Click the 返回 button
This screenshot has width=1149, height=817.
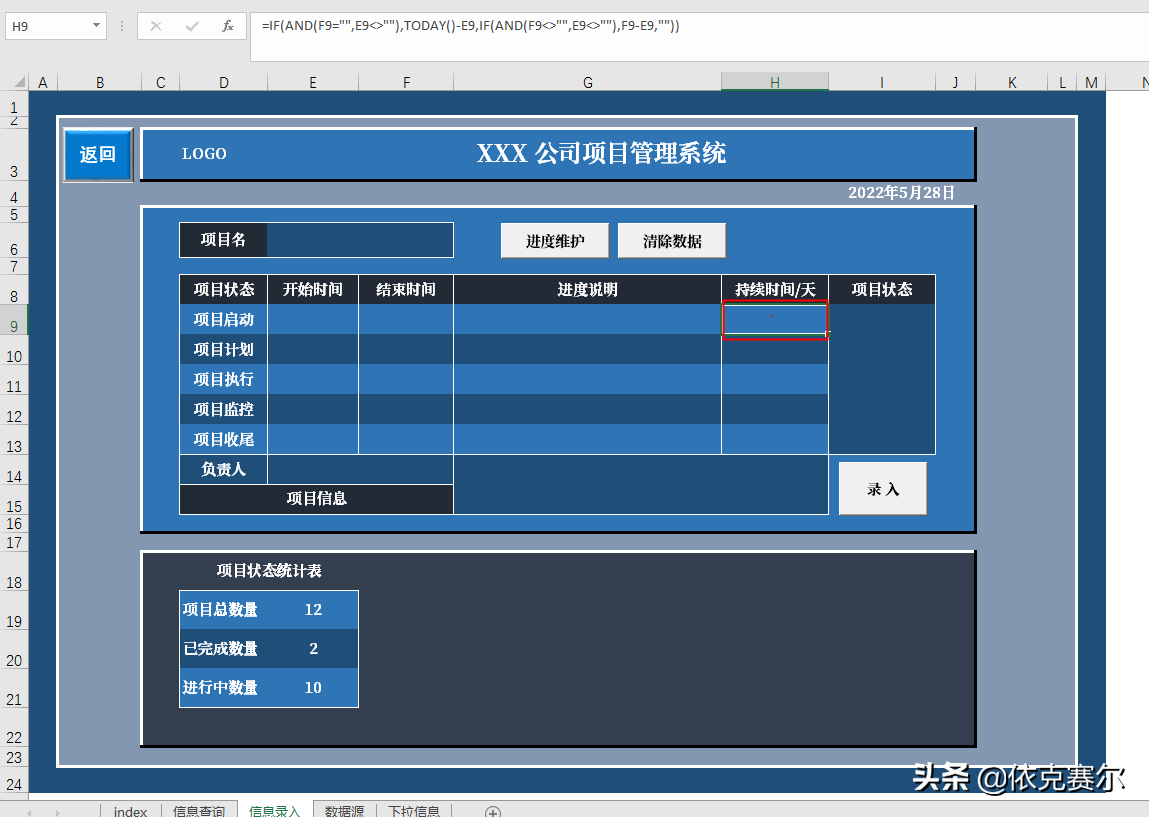point(98,155)
